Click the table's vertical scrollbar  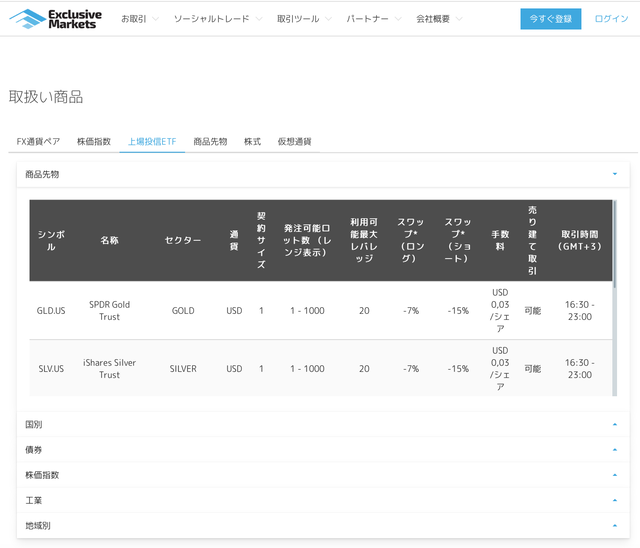tap(615, 298)
